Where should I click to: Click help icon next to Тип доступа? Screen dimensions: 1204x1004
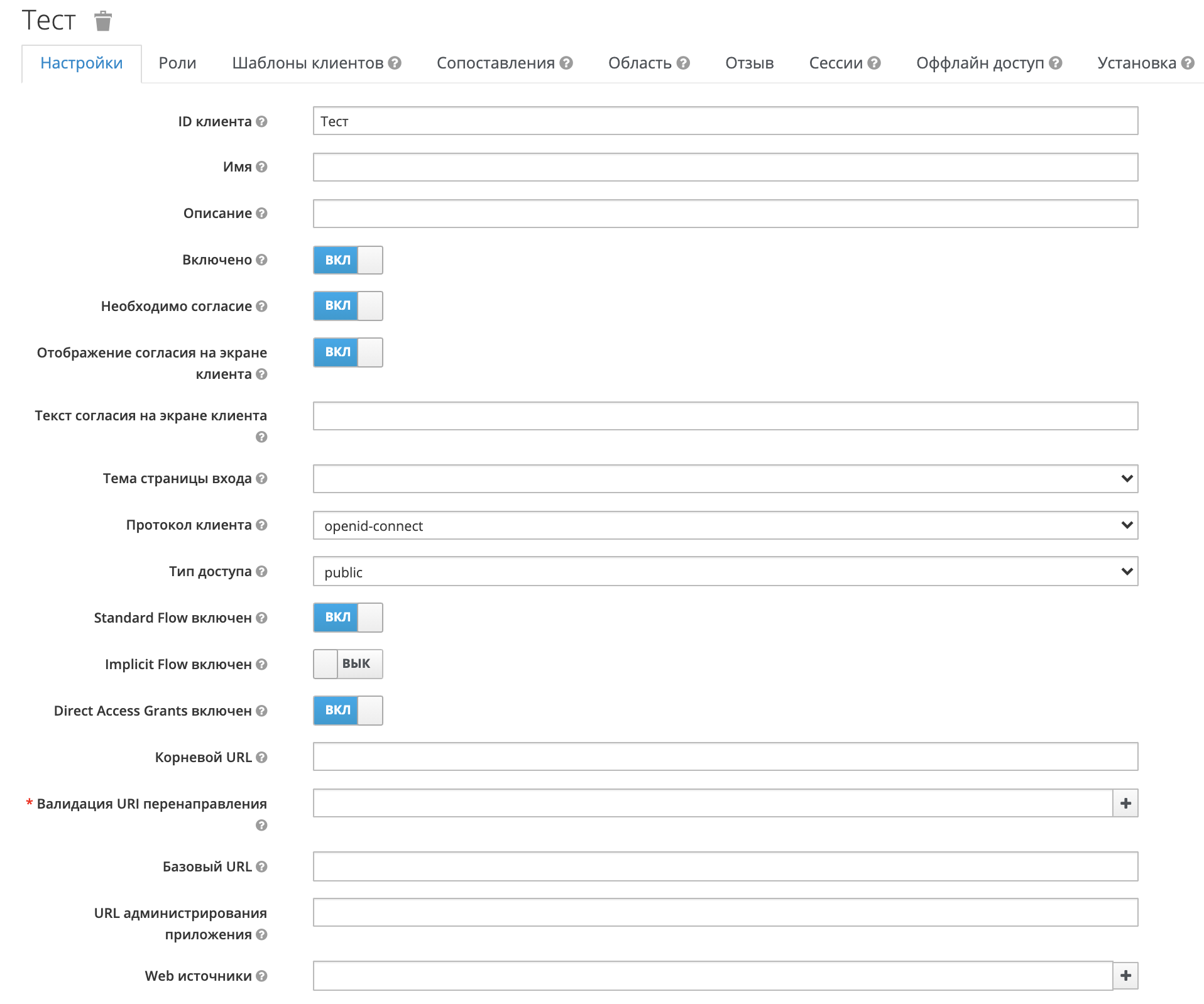point(262,571)
